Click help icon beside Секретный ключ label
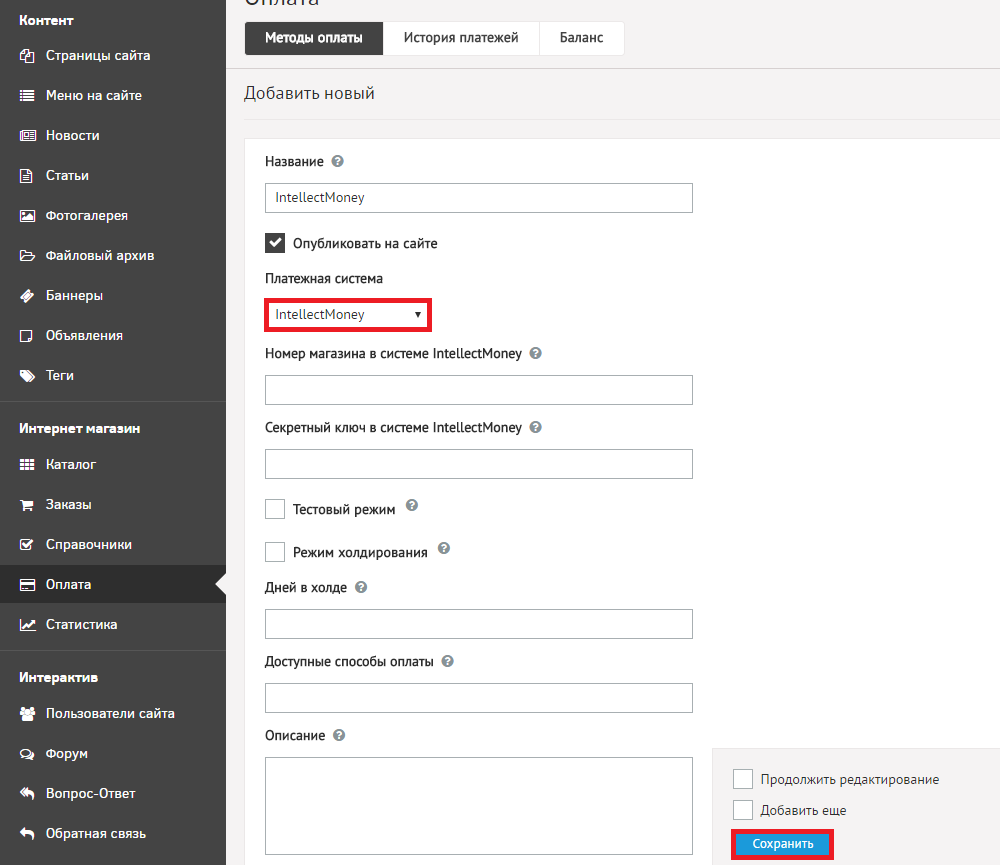Image resolution: width=1000 pixels, height=865 pixels. (536, 427)
